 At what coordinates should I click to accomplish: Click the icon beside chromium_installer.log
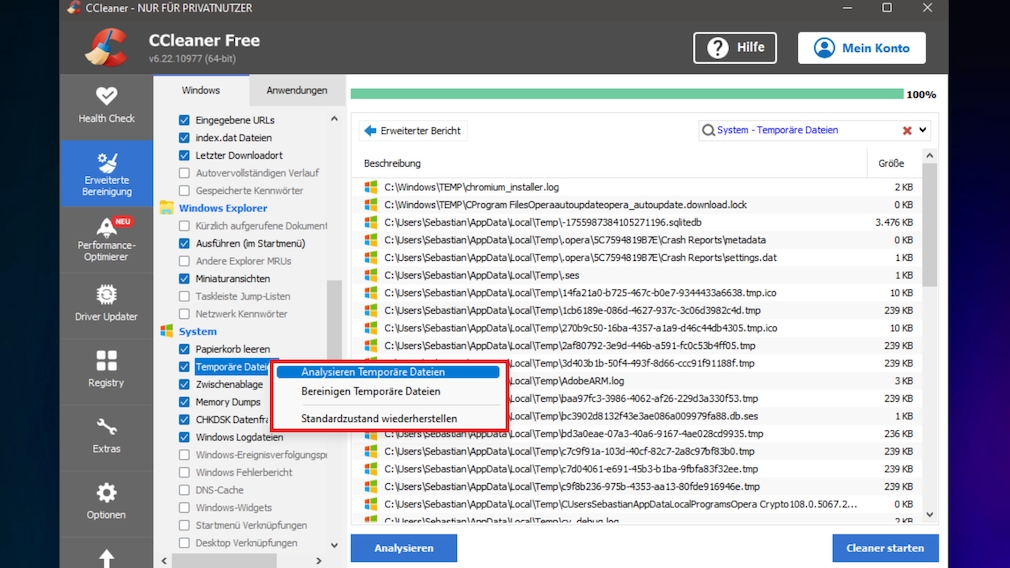[371, 187]
